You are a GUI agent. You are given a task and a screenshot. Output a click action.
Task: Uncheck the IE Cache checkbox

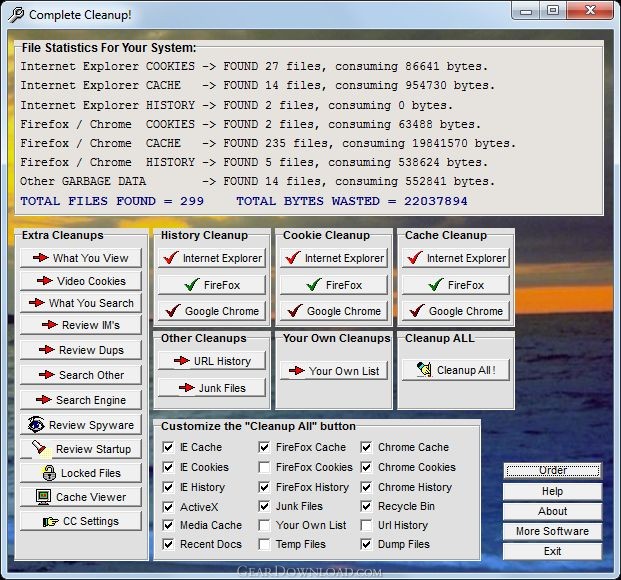(168, 447)
